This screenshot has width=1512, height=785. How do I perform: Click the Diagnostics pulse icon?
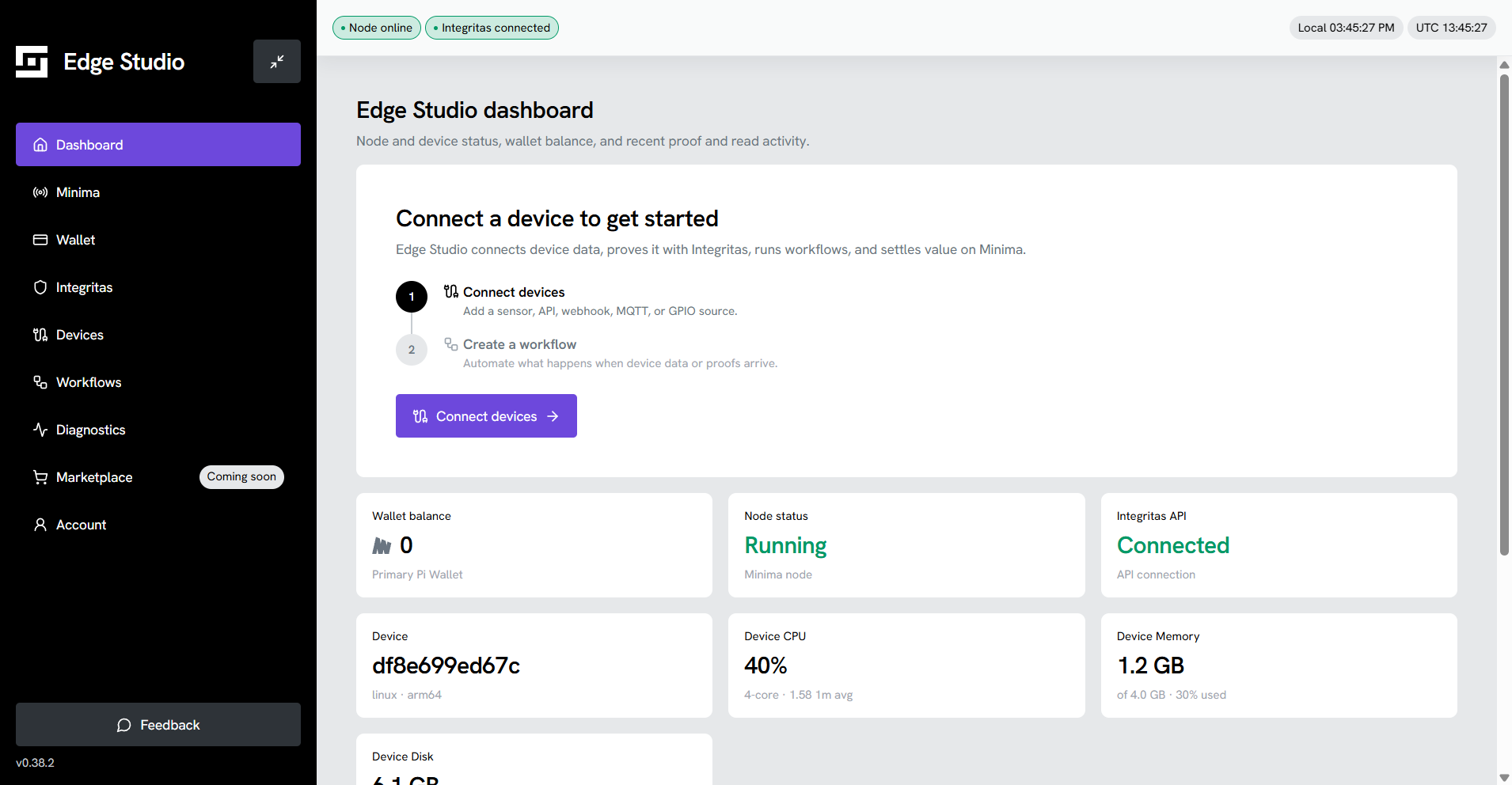tap(40, 430)
